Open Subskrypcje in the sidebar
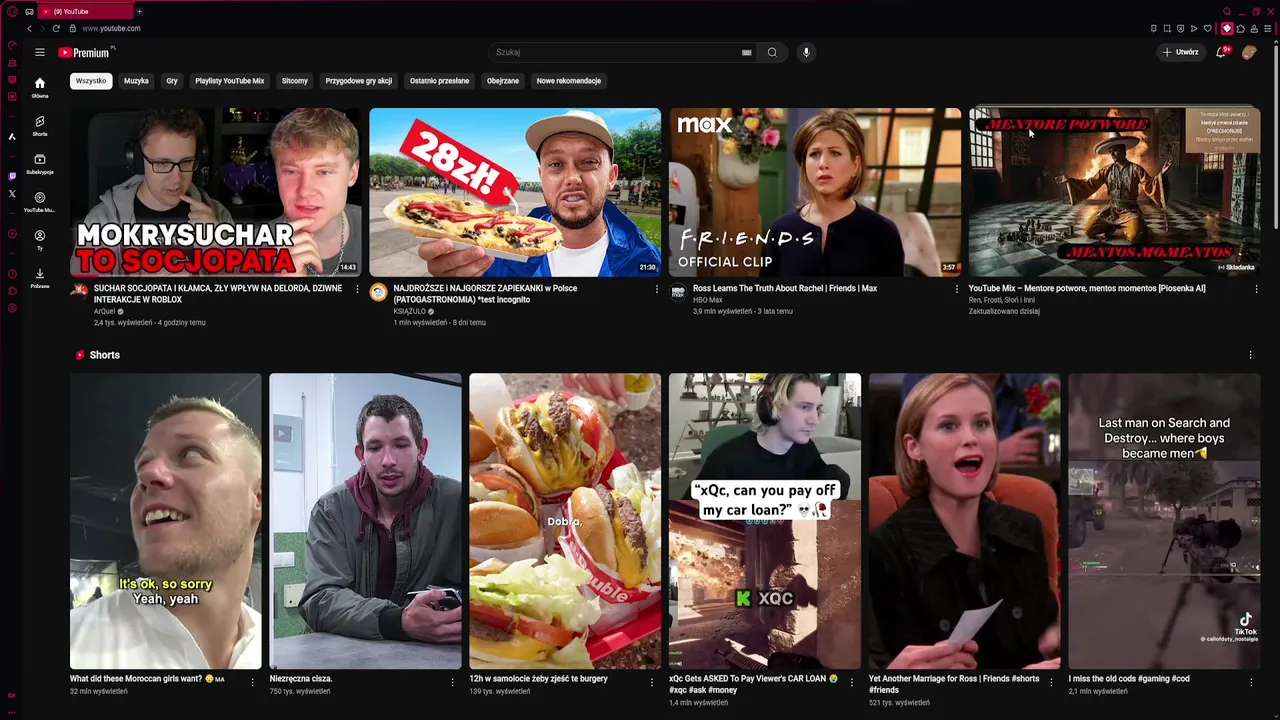Image resolution: width=1280 pixels, height=720 pixels. [x=40, y=163]
